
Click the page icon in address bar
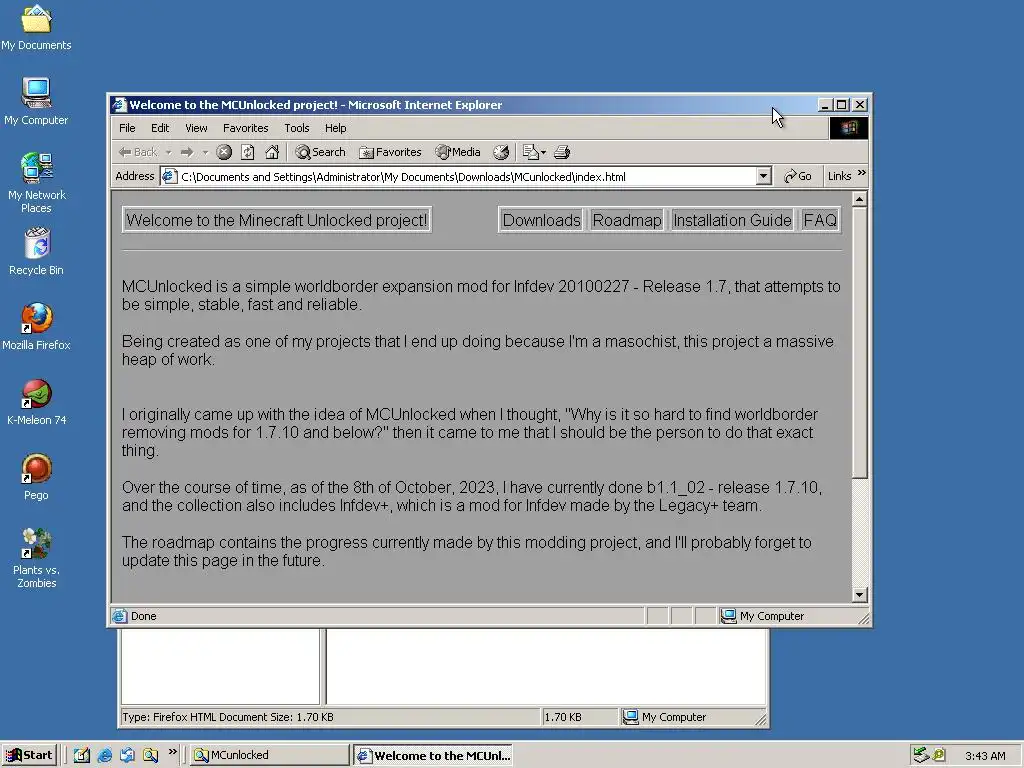[169, 176]
